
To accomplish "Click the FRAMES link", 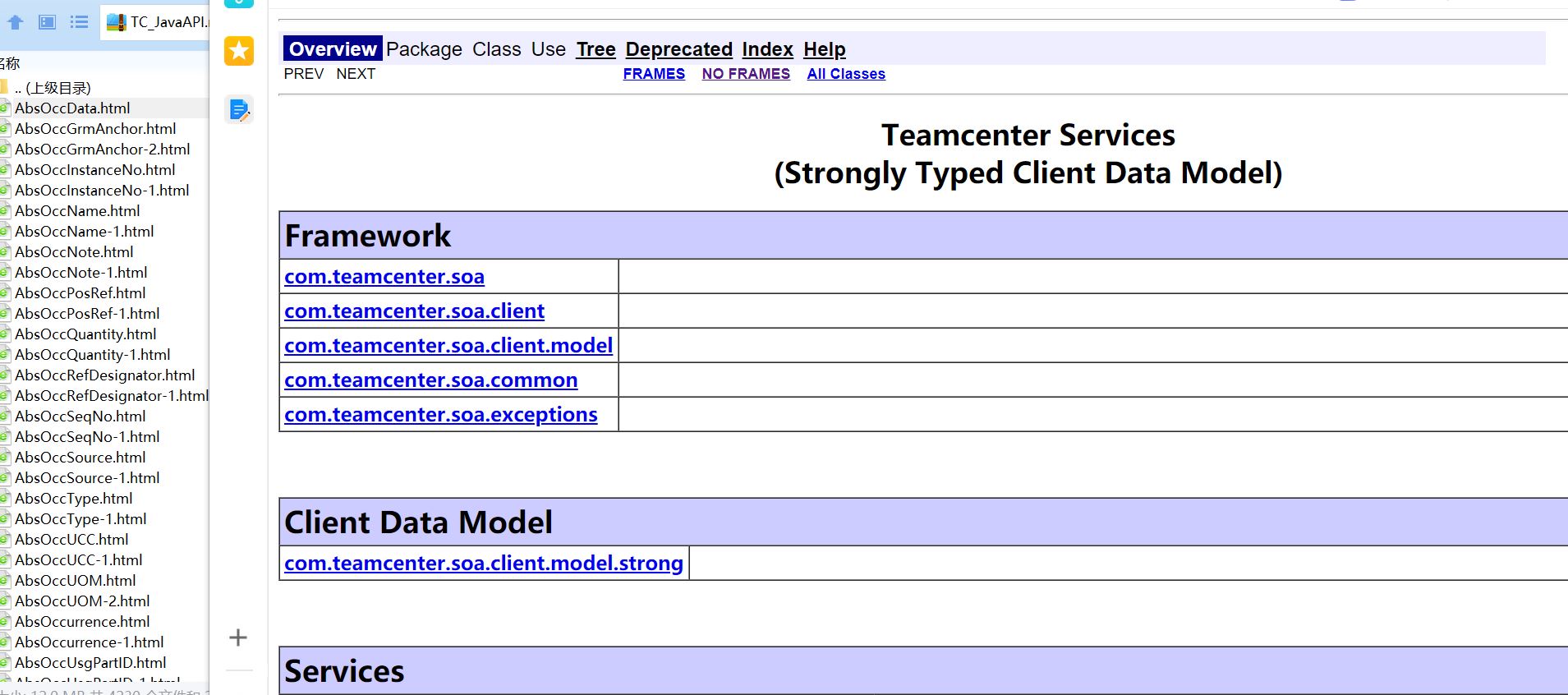I will pyautogui.click(x=654, y=74).
